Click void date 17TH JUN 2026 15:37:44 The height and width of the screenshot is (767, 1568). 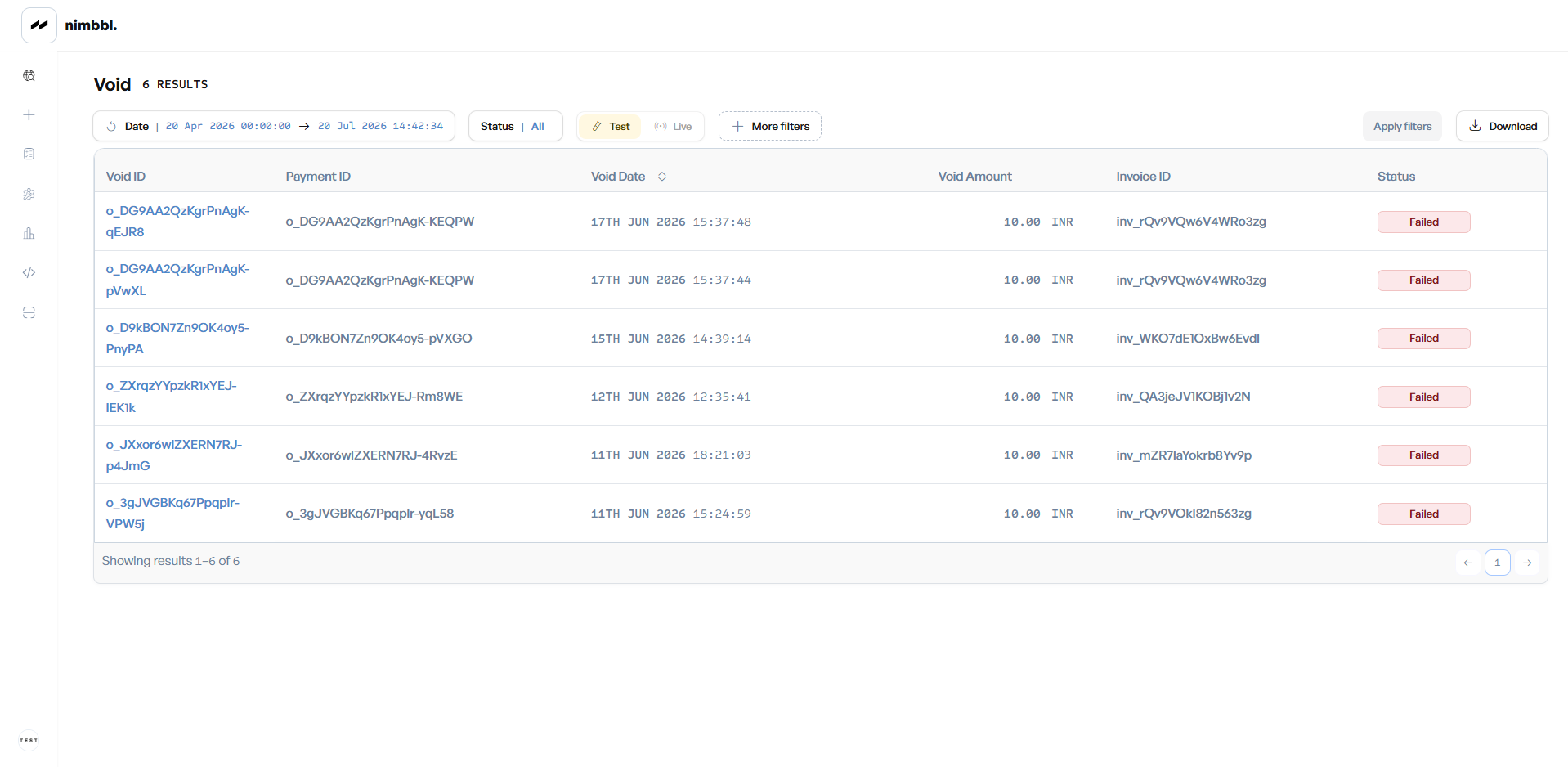click(671, 280)
